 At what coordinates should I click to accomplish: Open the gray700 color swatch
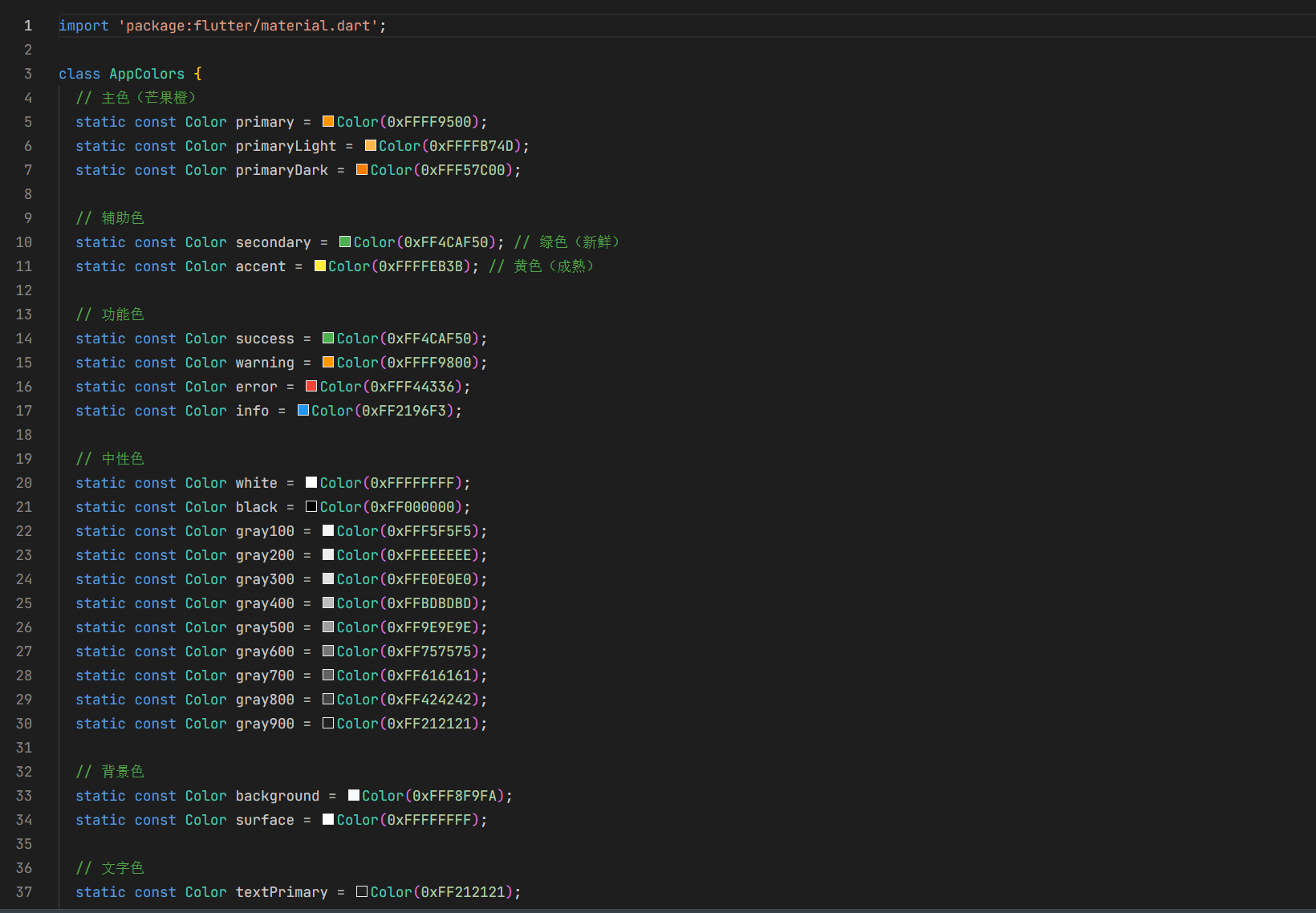(x=328, y=675)
